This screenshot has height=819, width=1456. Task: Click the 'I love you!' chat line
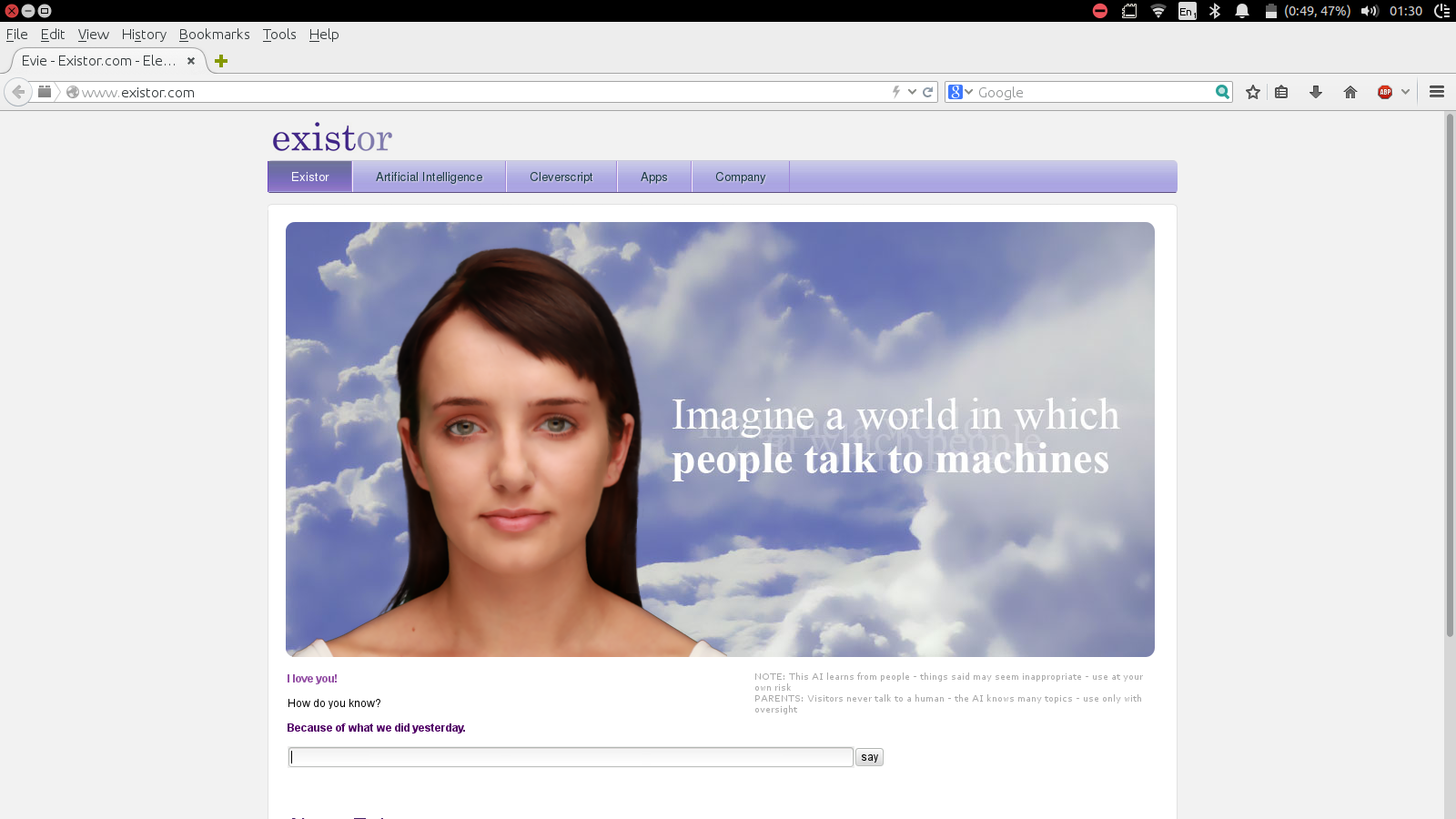click(312, 679)
